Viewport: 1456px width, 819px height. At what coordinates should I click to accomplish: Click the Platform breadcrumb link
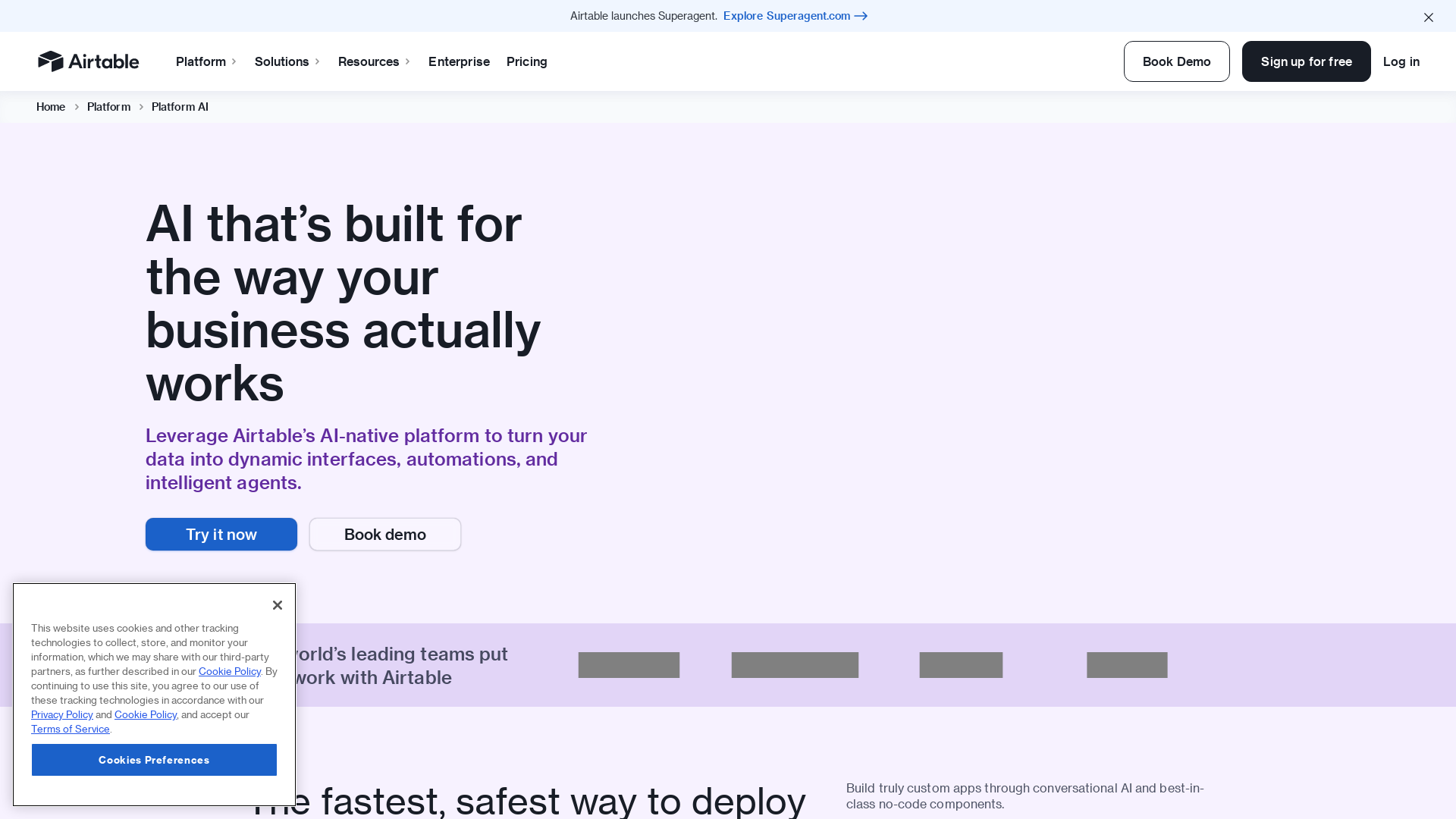[108, 107]
